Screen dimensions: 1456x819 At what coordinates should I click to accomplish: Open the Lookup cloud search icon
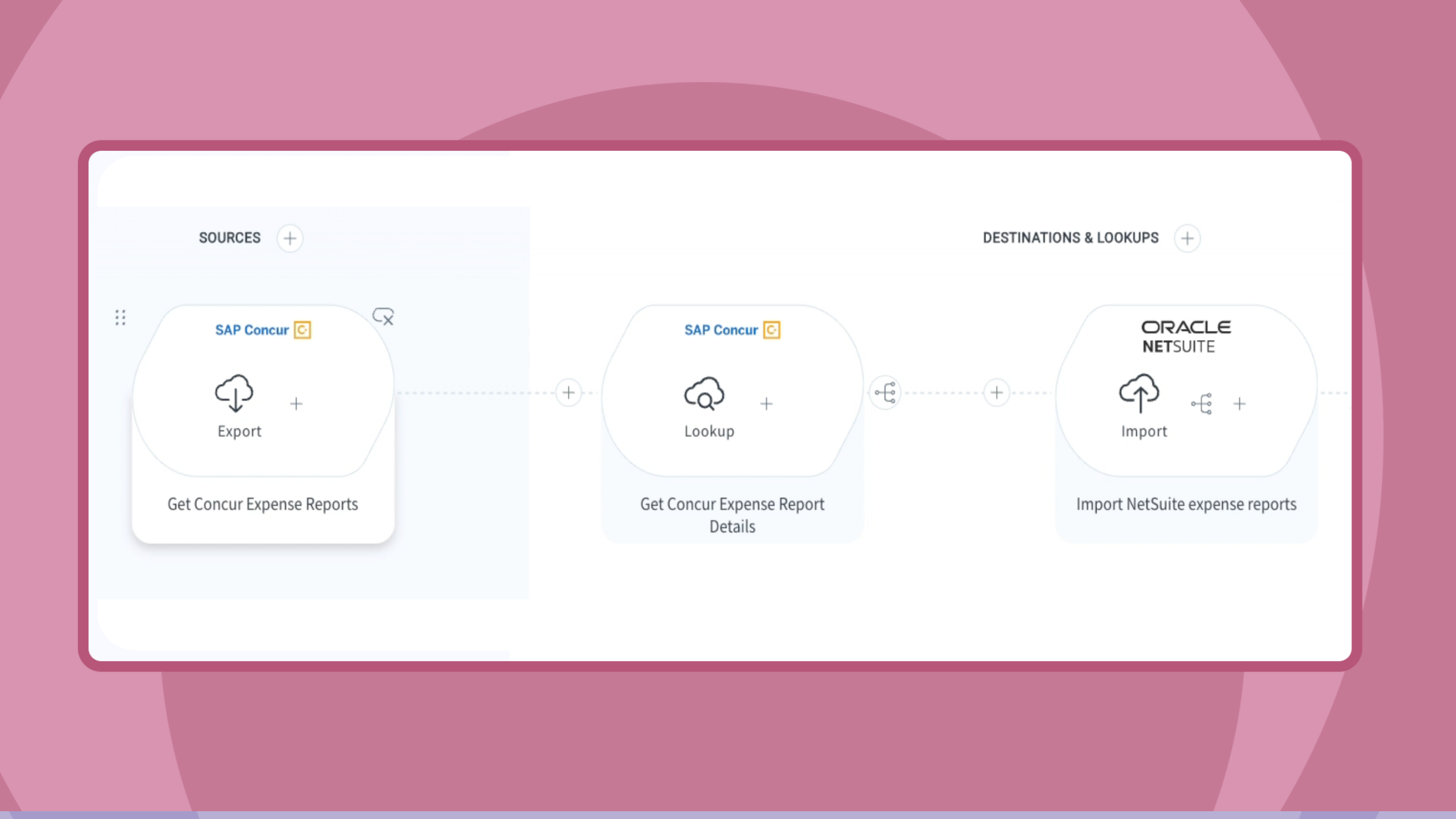[x=704, y=393]
